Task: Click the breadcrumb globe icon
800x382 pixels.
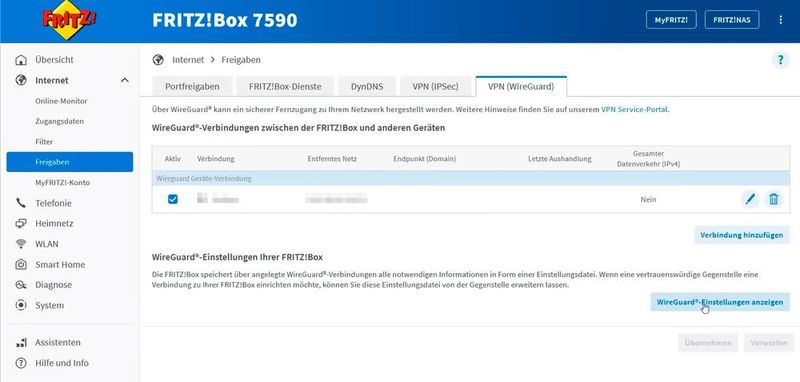Action: click(158, 60)
